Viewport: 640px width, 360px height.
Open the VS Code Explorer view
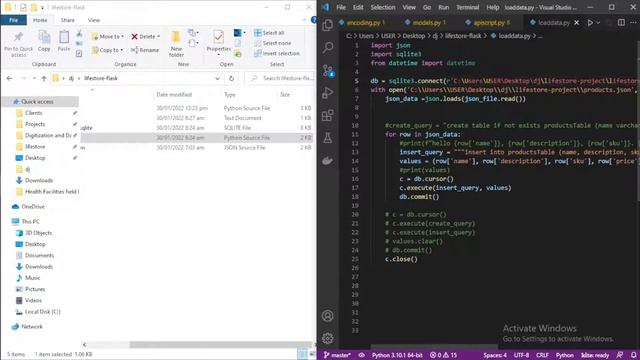tap(327, 25)
